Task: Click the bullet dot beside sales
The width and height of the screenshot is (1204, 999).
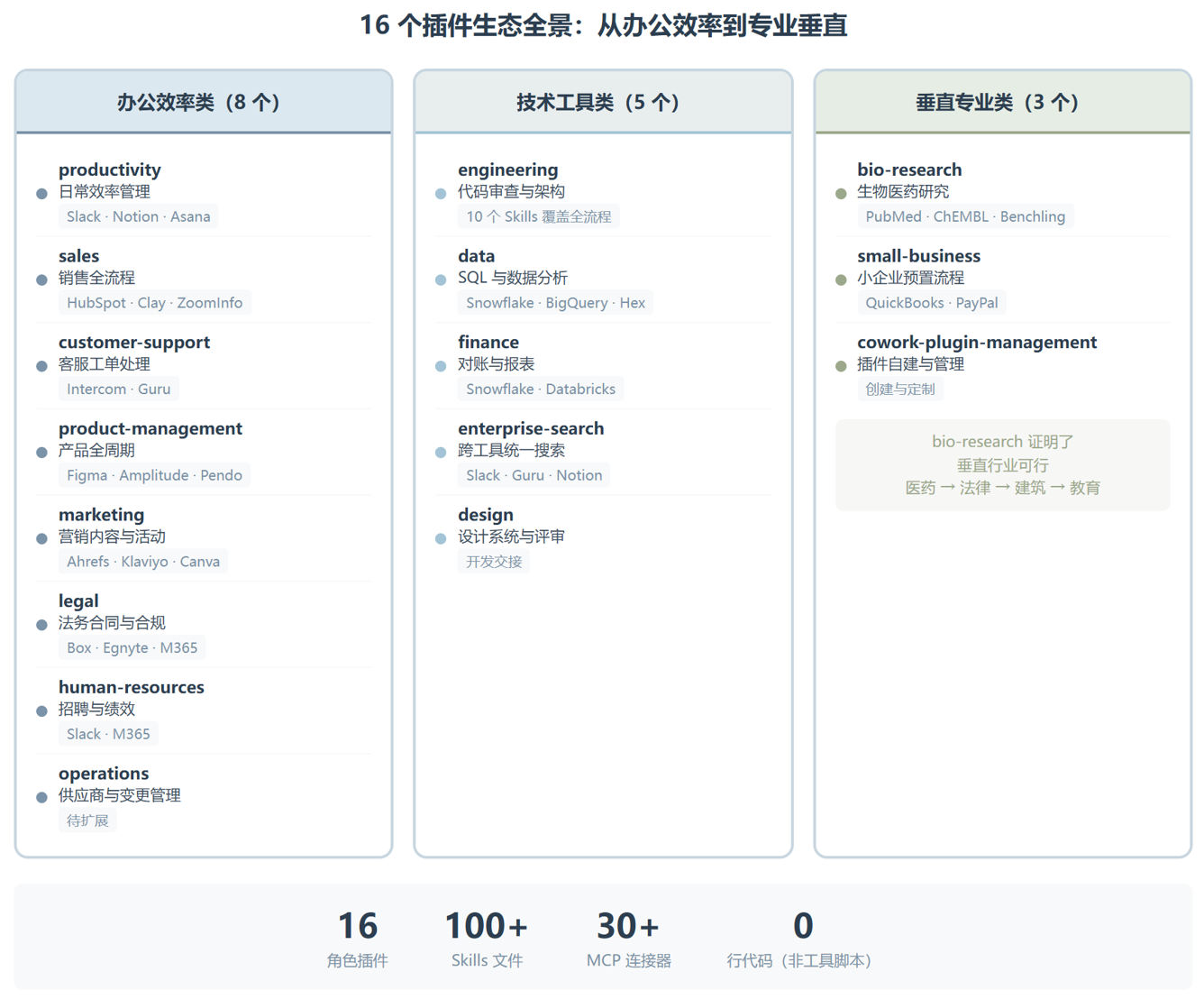Action: click(41, 280)
